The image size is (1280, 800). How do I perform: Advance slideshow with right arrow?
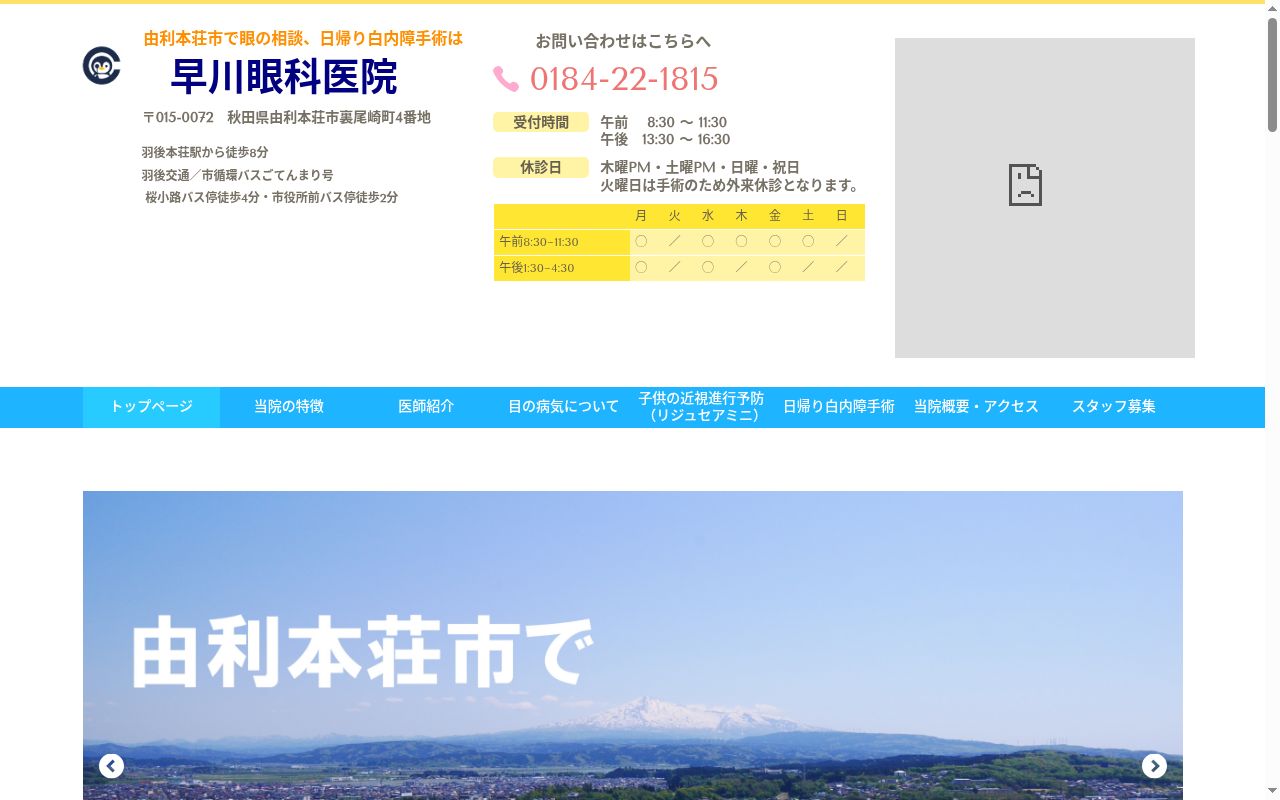click(1154, 766)
